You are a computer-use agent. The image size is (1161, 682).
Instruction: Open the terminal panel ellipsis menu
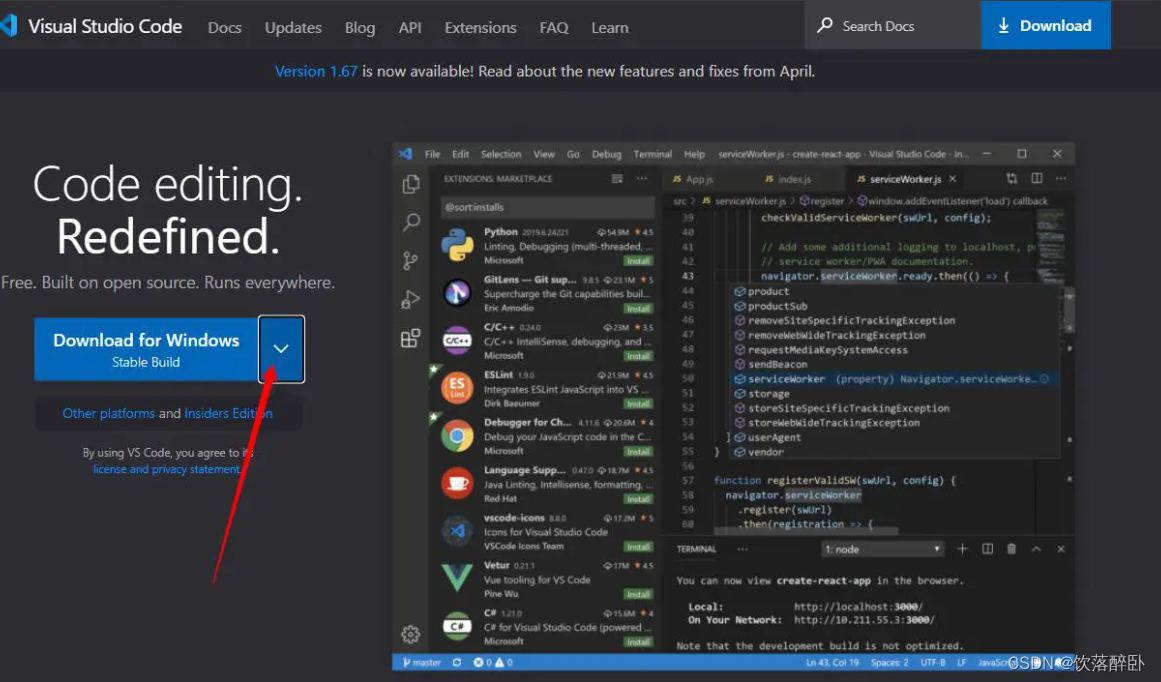(x=742, y=549)
